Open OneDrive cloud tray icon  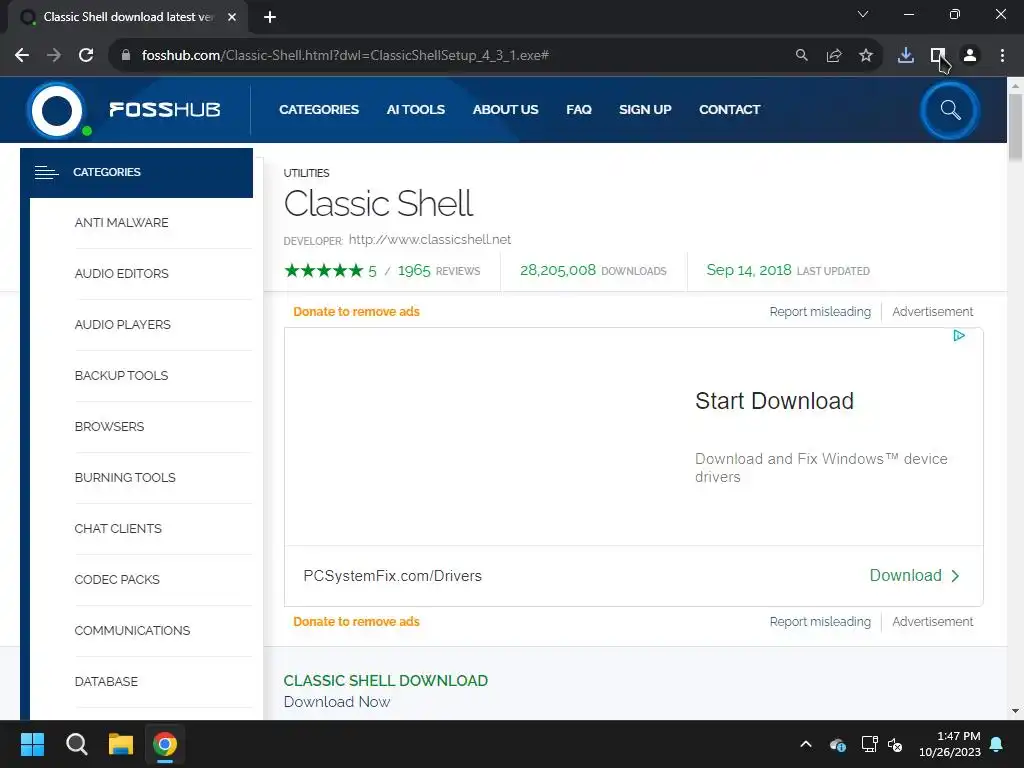838,744
